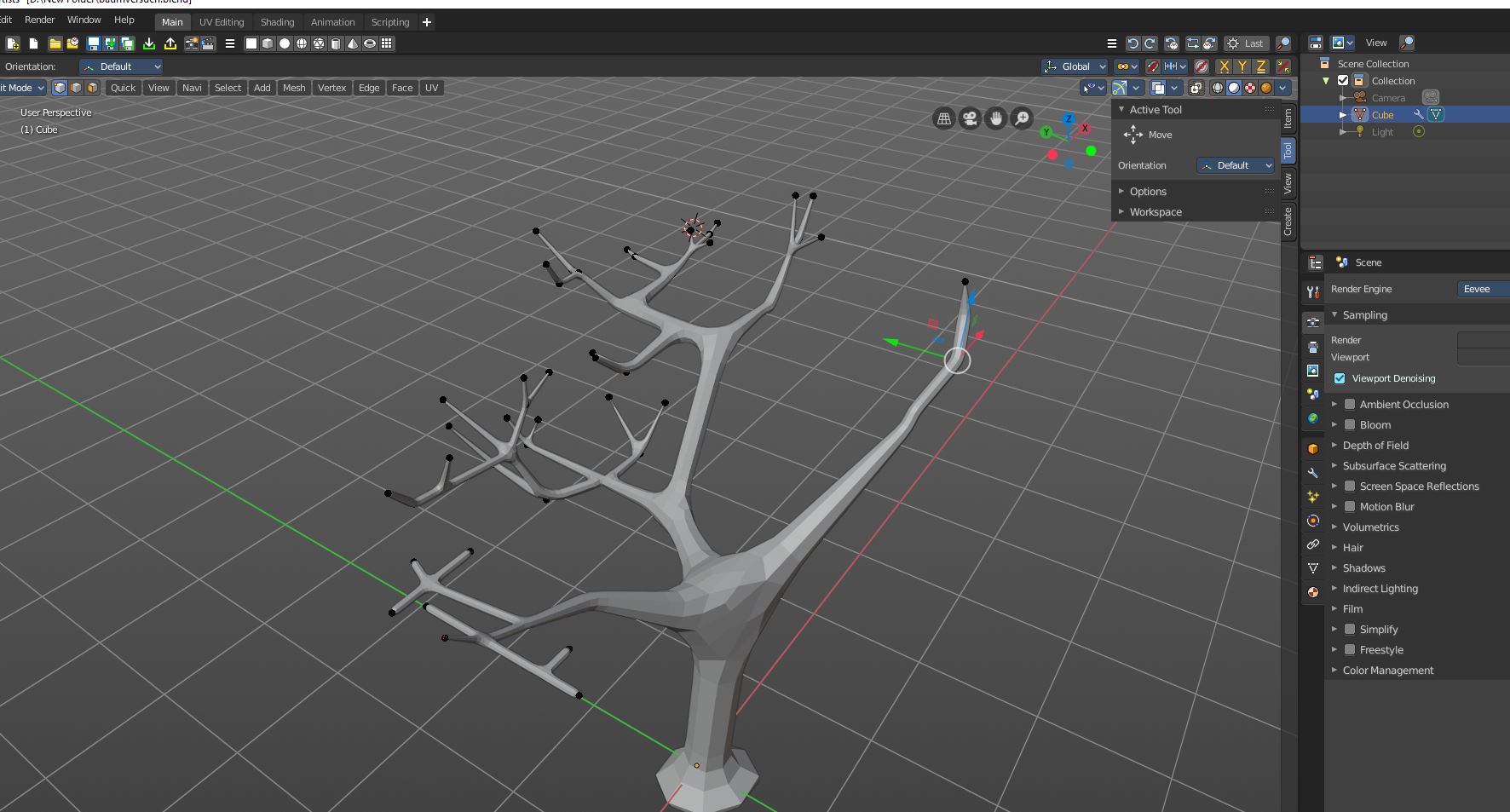Click the magnifier zoom-view navigation icon
Screen dimensions: 1510x812
1021,118
